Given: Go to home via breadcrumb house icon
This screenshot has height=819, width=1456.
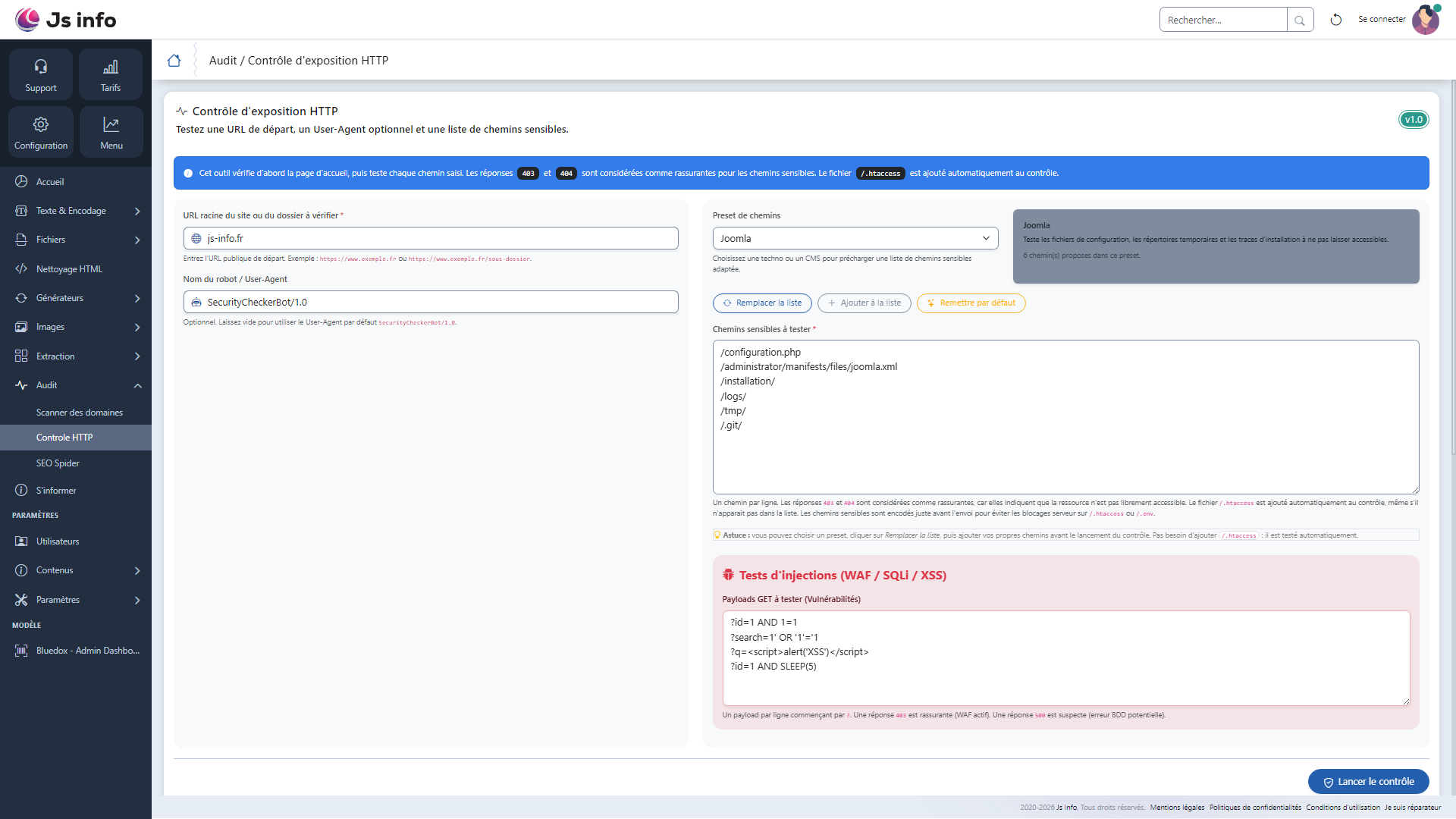Looking at the screenshot, I should click(174, 61).
